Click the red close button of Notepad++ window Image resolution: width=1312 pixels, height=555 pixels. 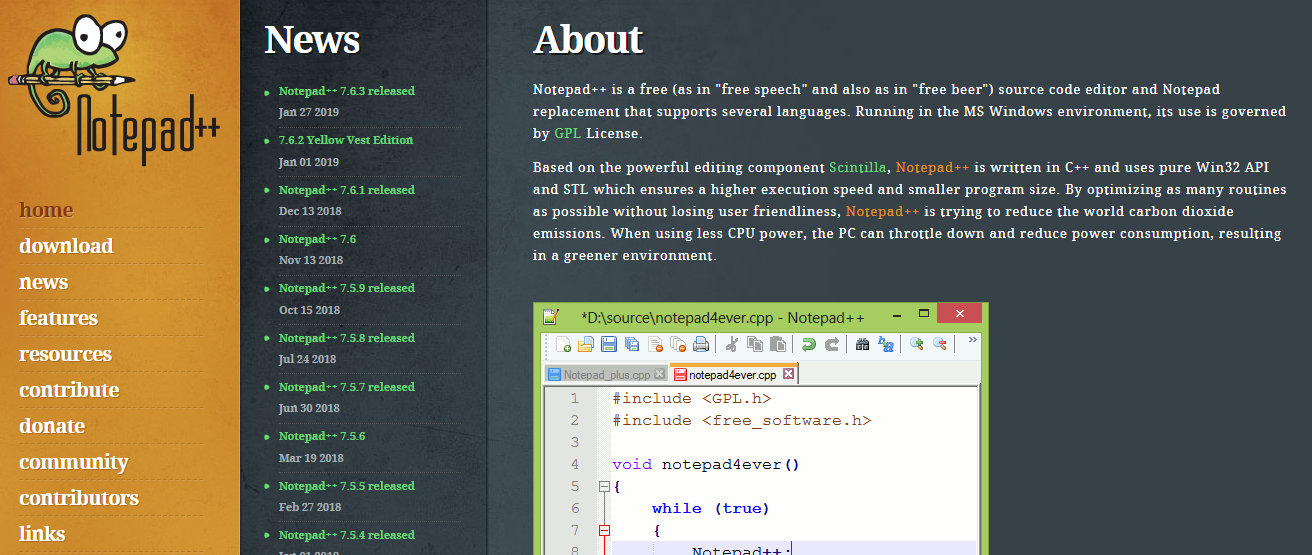click(959, 314)
